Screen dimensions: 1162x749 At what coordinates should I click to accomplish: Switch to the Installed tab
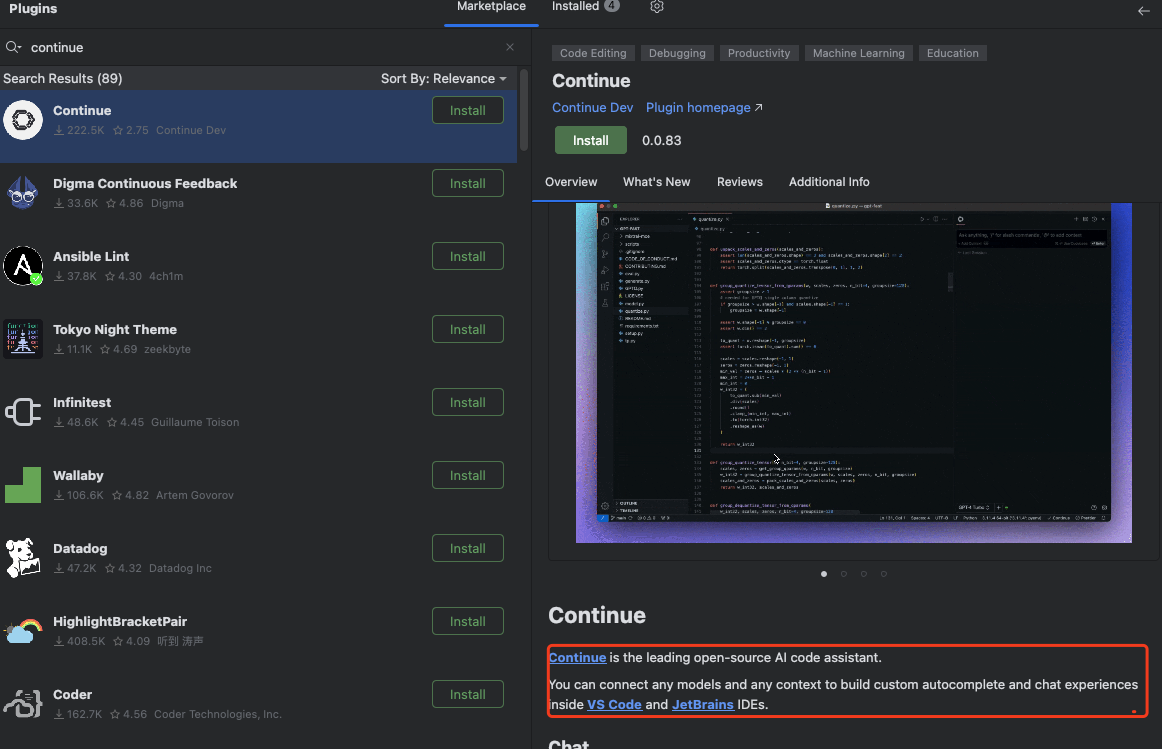[x=585, y=7]
